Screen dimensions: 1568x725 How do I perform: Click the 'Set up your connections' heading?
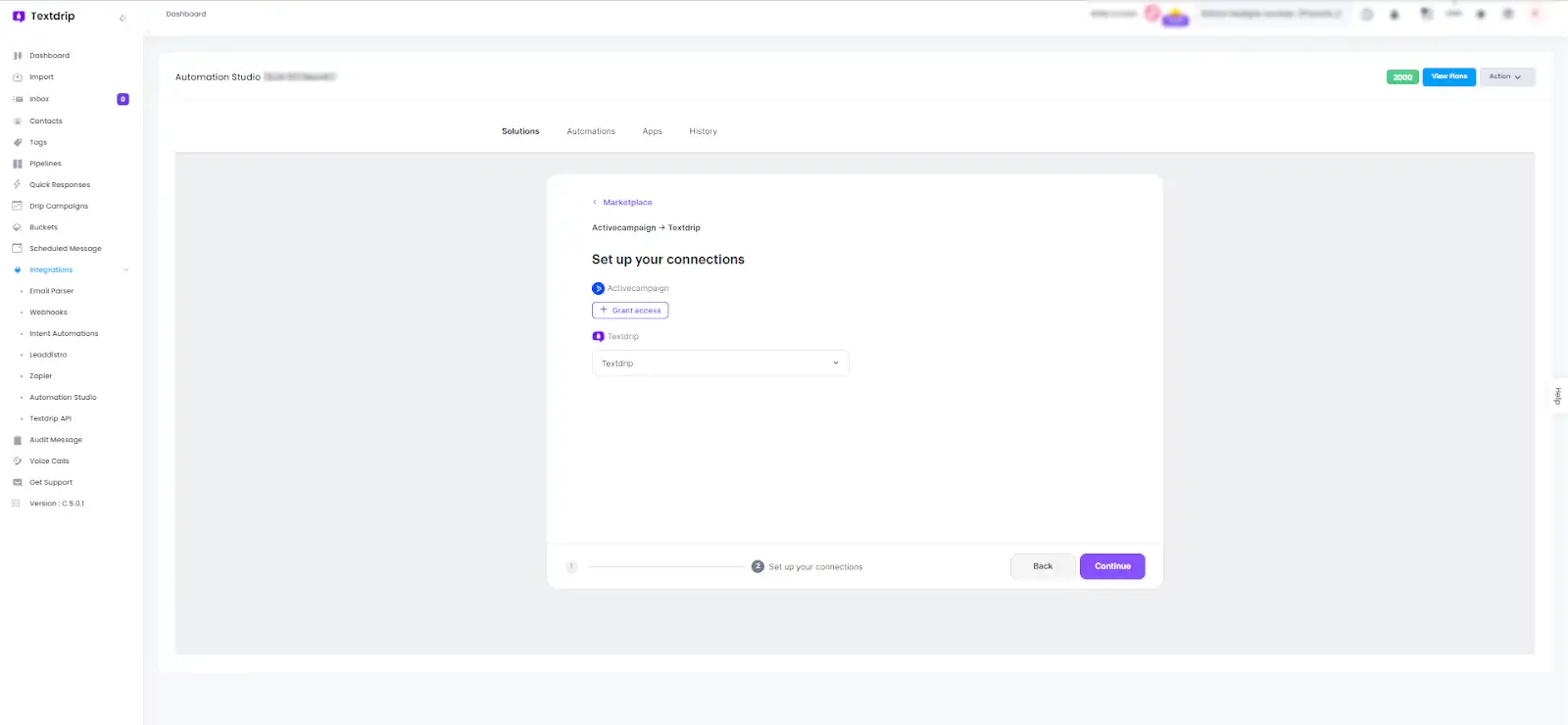(x=668, y=260)
